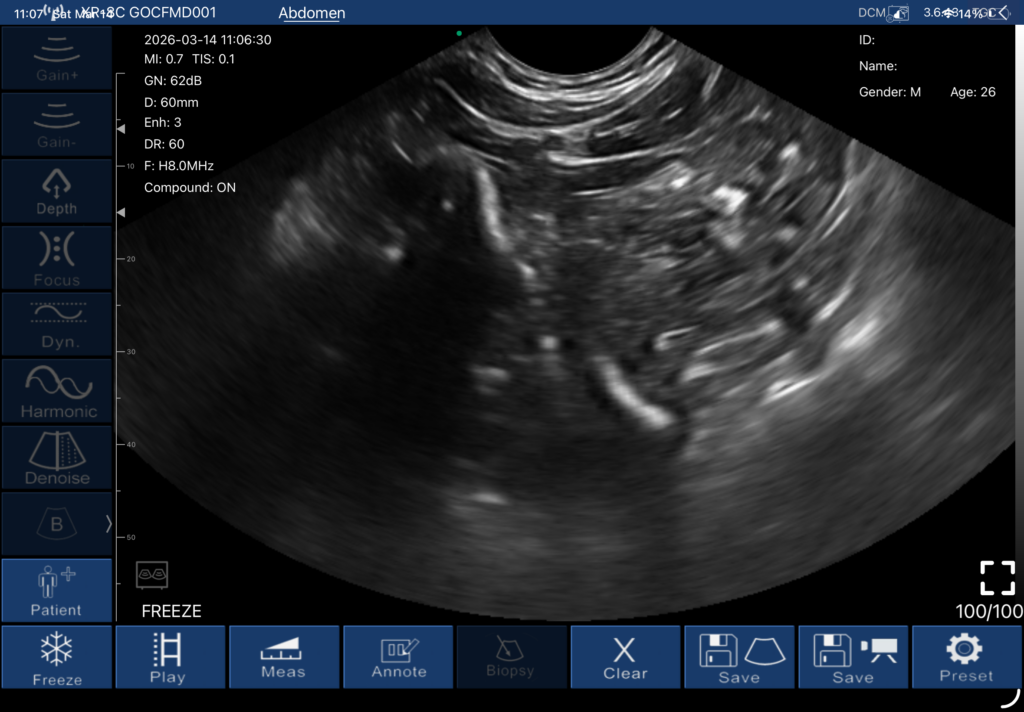Open the TGC panel arrow
1024x712 pixels.
point(1003,13)
